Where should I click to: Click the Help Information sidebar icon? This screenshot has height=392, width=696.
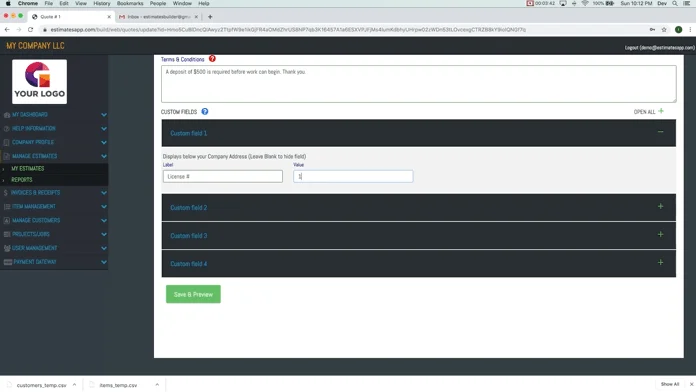pyautogui.click(x=7, y=129)
